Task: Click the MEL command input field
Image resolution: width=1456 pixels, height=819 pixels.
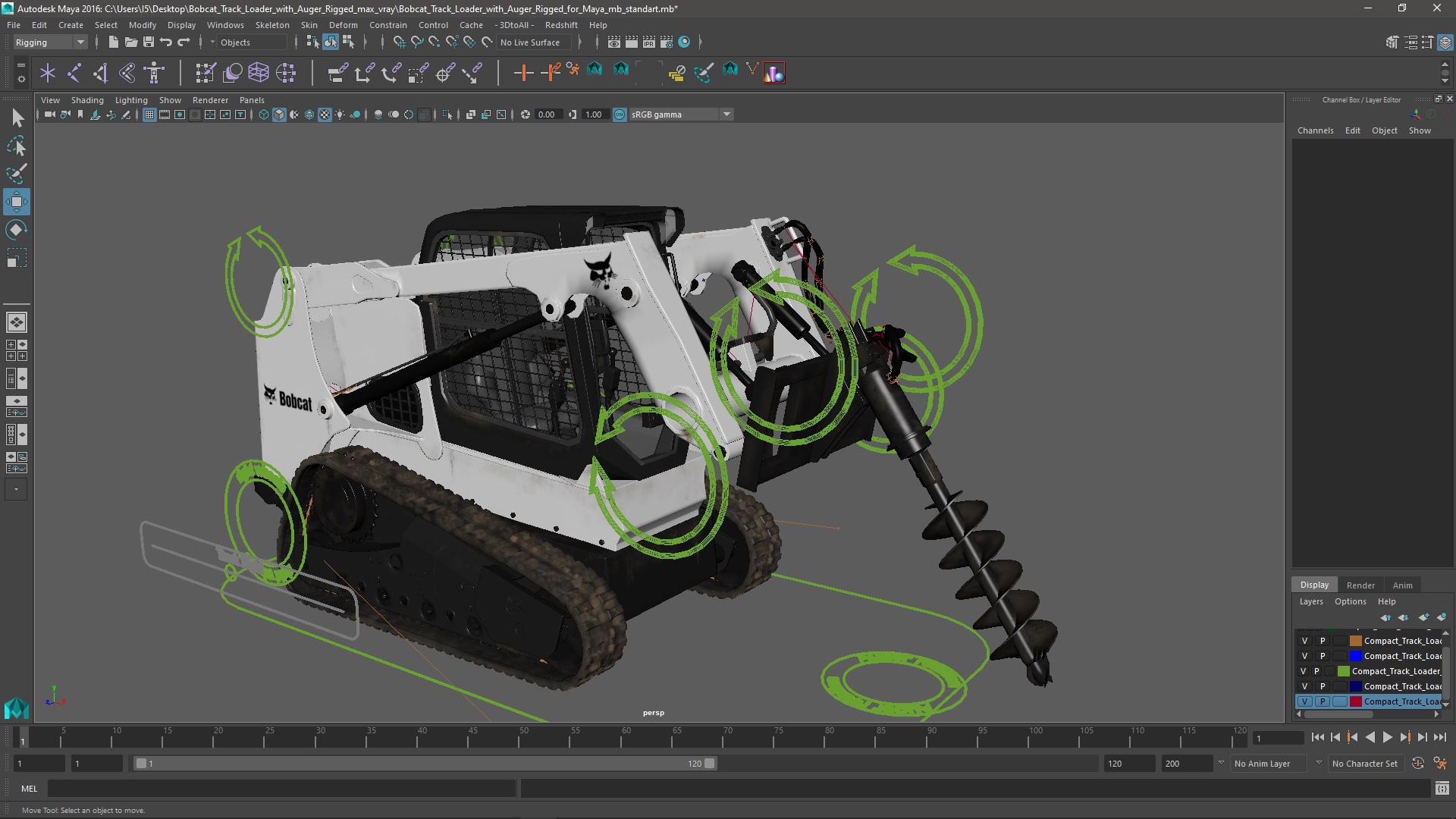Action: [282, 789]
